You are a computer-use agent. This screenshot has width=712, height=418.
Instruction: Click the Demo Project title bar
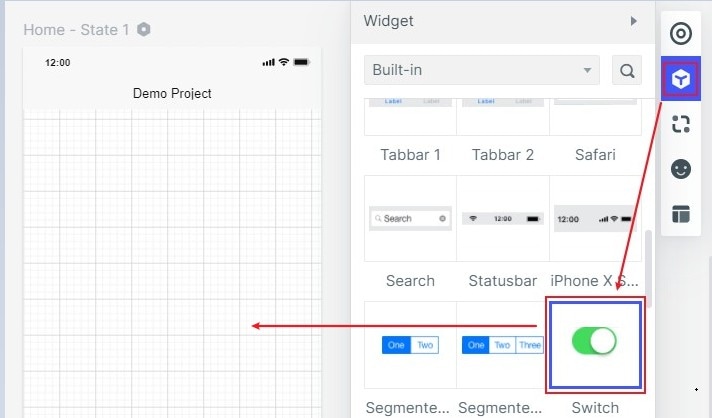(172, 93)
